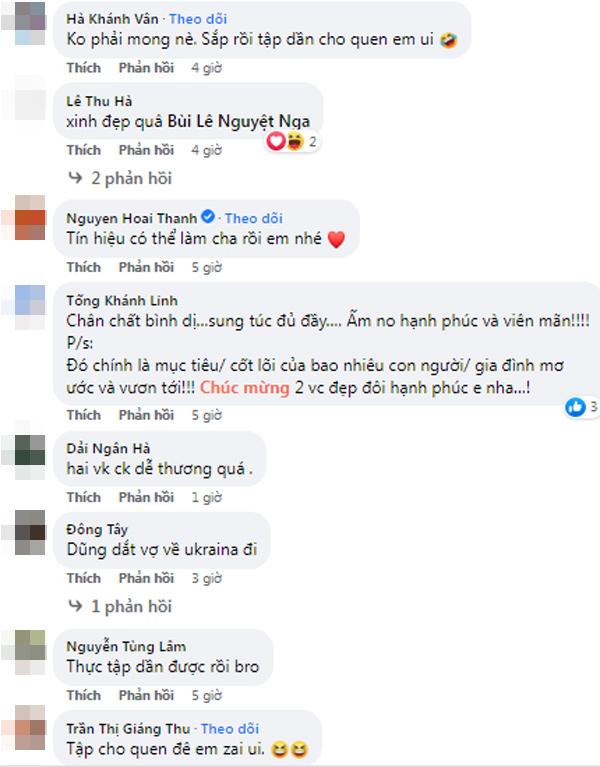Open the 3 giờ timestamp on Đông Tây's comment

(206, 578)
